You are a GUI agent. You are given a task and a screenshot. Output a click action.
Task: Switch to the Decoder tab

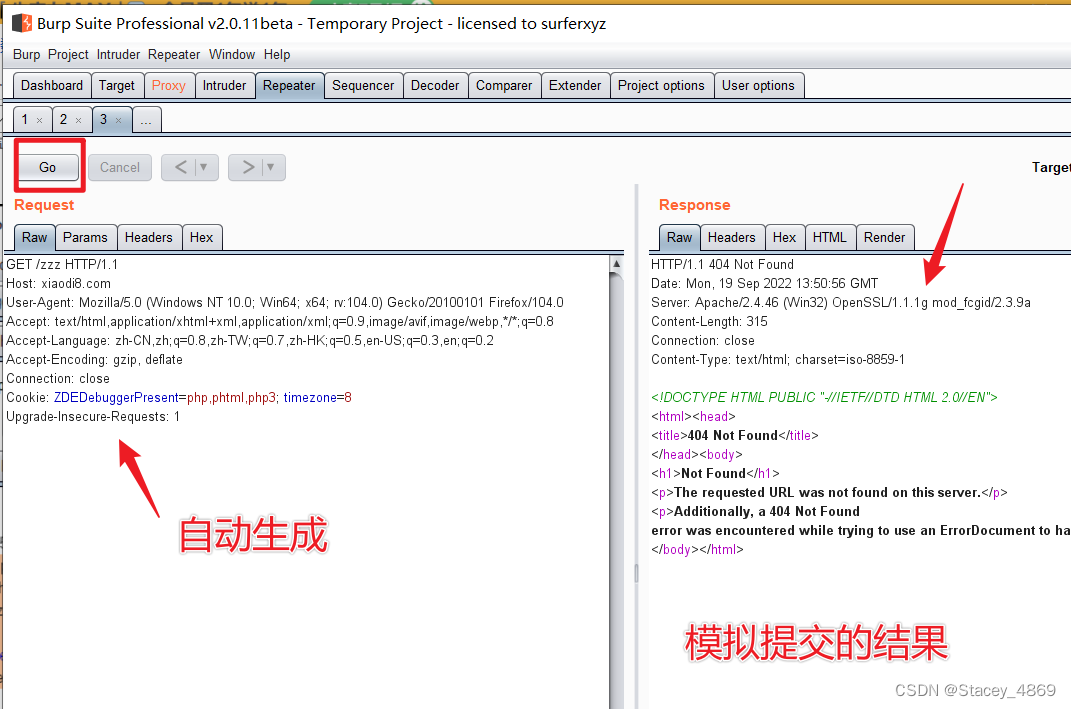435,85
